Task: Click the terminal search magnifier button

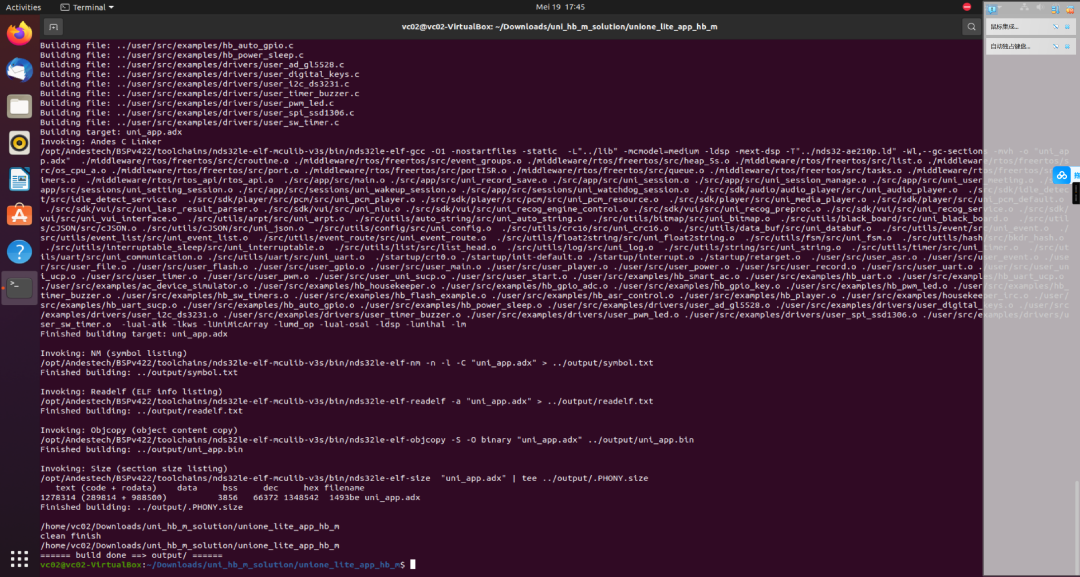Action: (971, 27)
